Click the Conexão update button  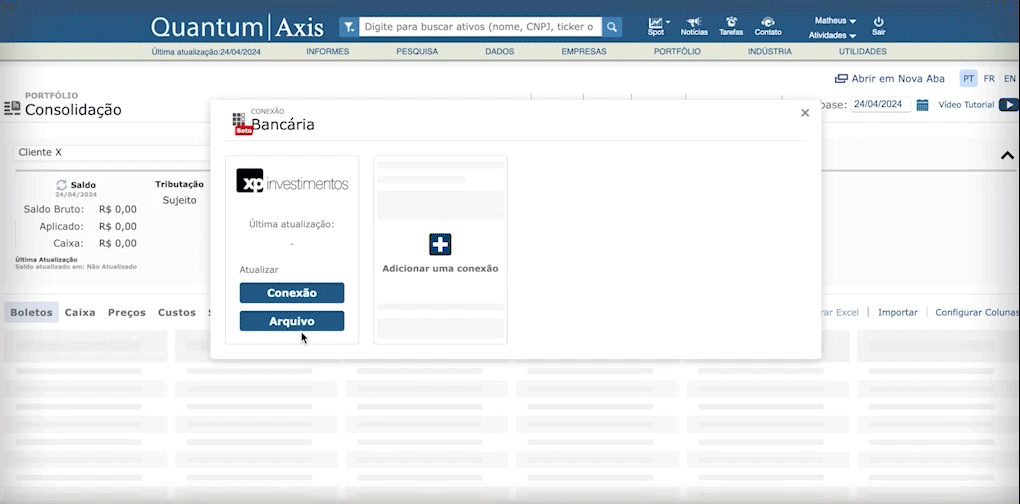(x=291, y=293)
